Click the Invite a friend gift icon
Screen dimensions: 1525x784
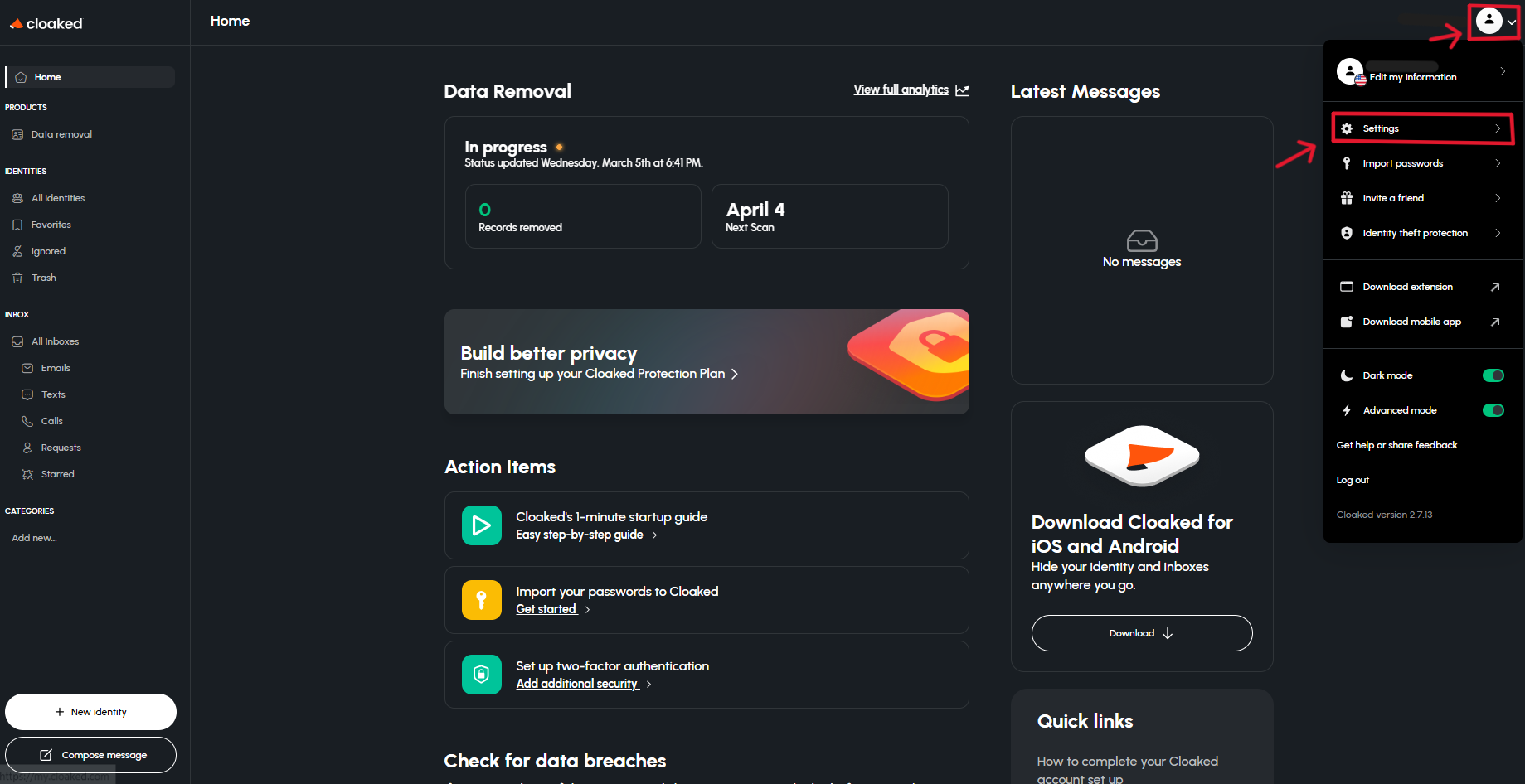click(1347, 198)
